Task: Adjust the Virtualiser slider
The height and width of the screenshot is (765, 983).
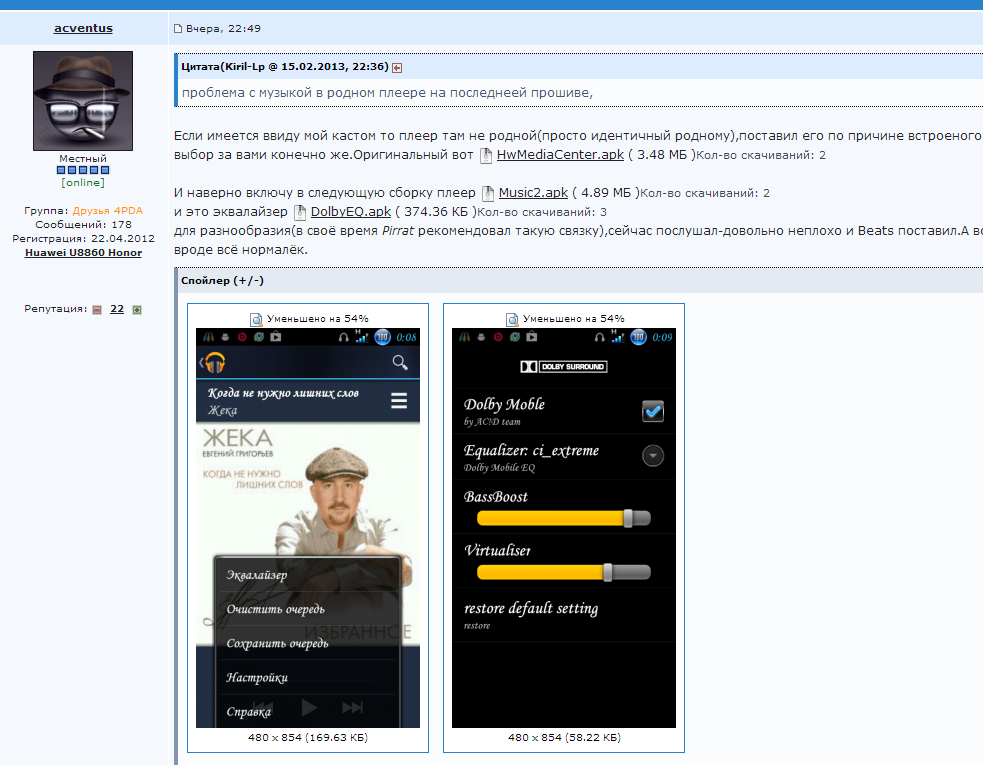Action: click(564, 572)
